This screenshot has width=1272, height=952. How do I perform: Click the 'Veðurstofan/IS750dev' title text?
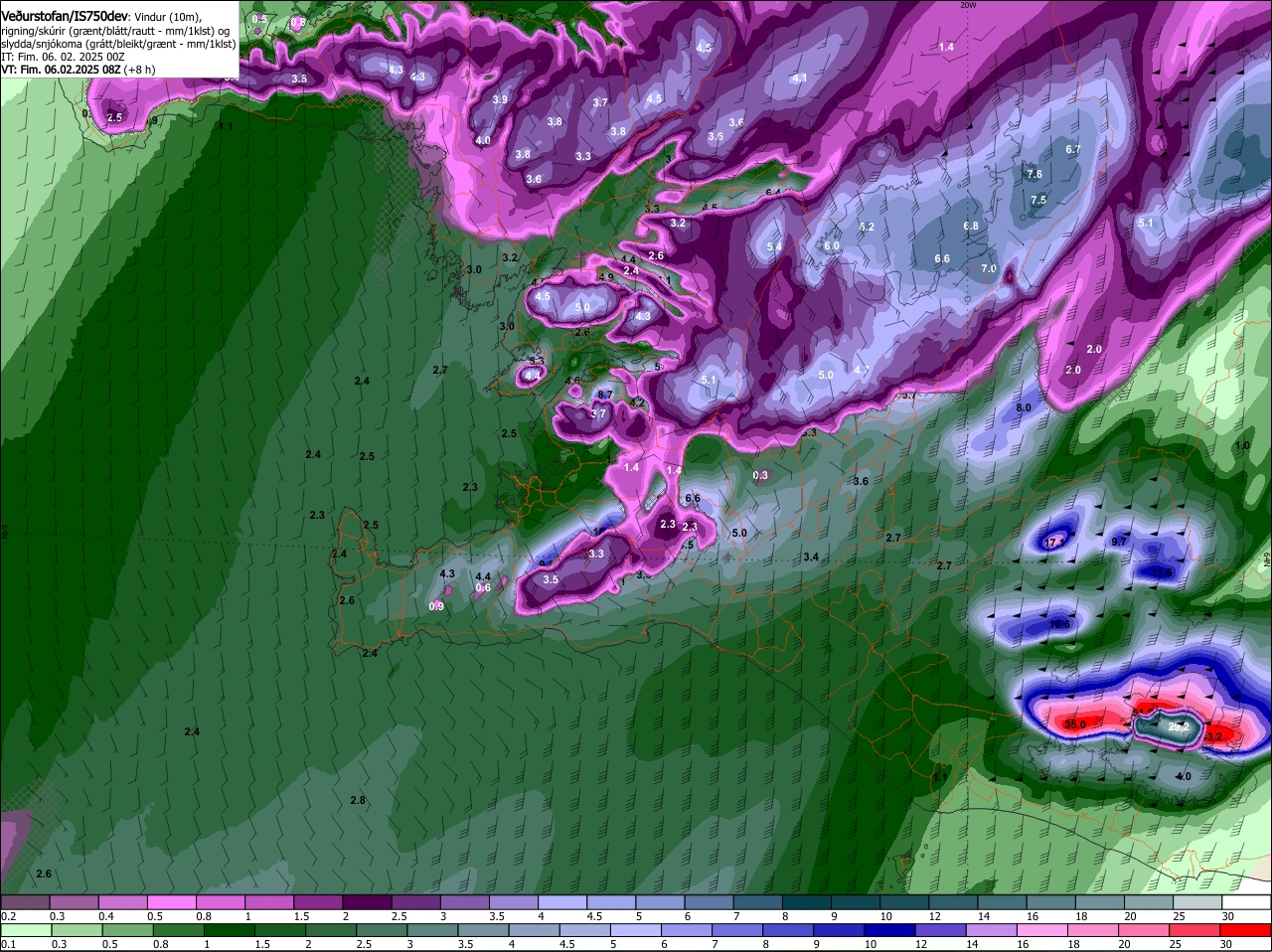click(65, 16)
